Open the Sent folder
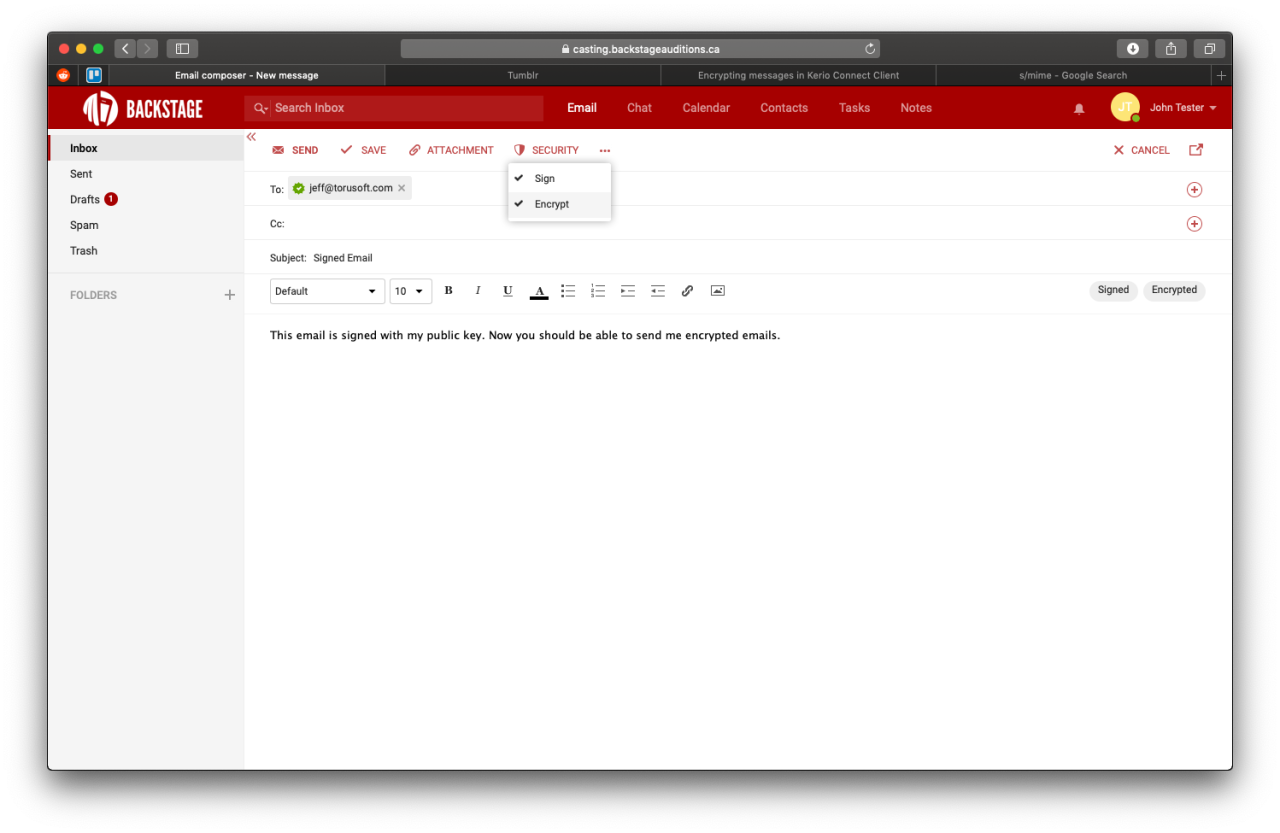 (146, 174)
